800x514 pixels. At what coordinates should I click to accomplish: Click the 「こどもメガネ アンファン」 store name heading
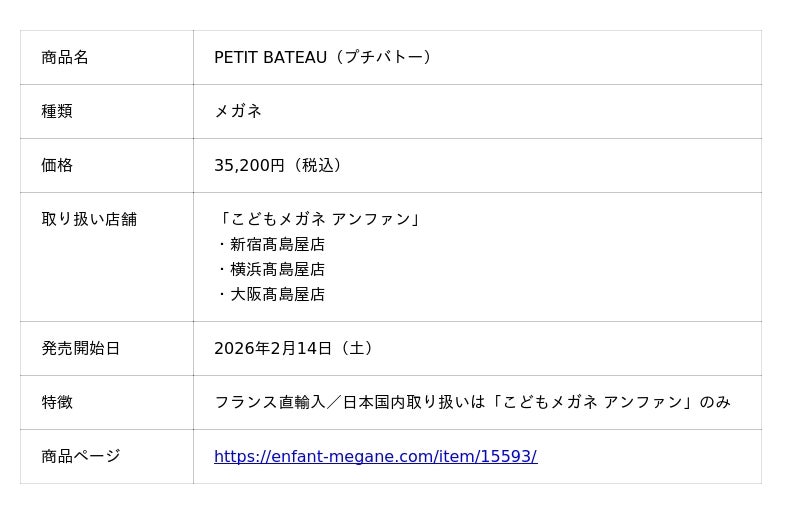pyautogui.click(x=320, y=220)
